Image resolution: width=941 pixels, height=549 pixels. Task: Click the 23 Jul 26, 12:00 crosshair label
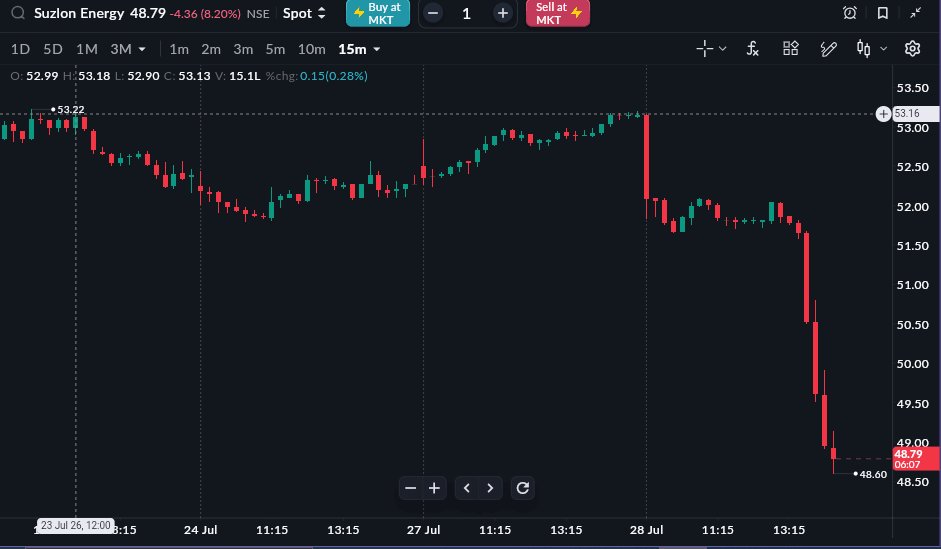pos(76,526)
